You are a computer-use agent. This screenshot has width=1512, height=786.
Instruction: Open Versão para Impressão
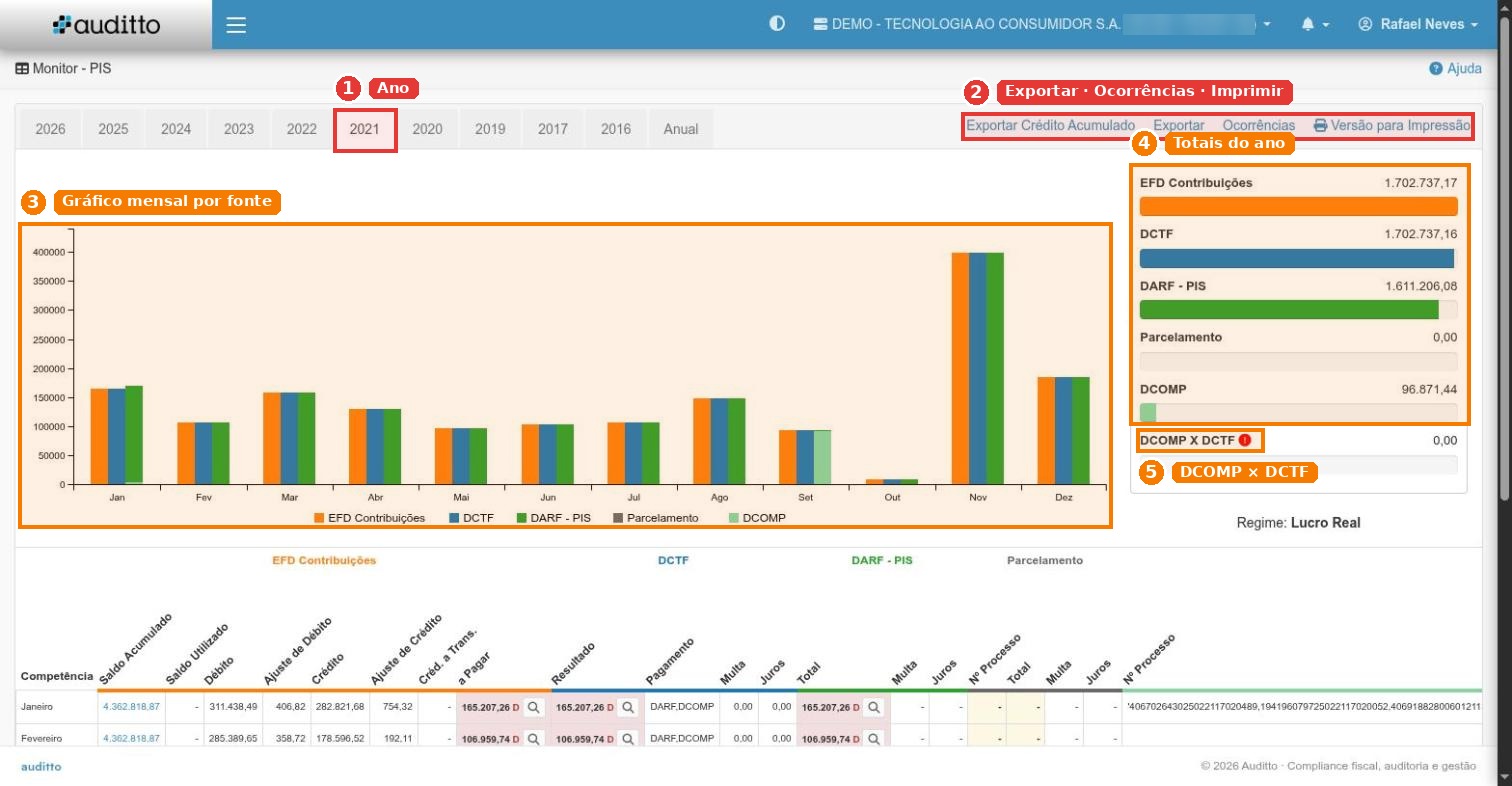[x=1392, y=126]
